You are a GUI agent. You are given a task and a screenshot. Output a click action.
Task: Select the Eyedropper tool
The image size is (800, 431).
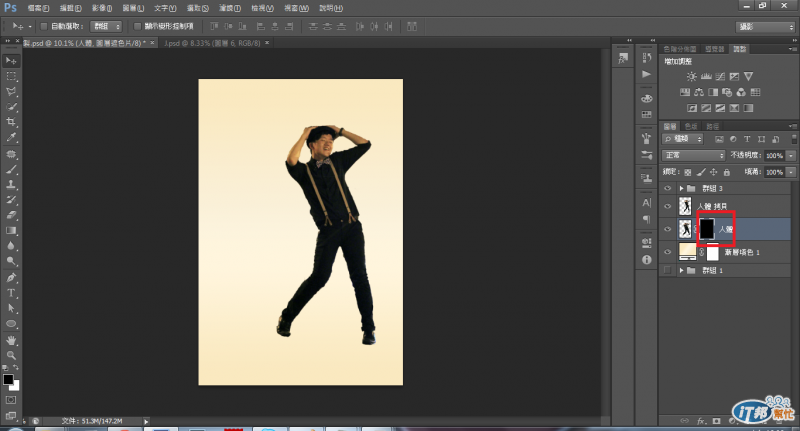coord(11,136)
